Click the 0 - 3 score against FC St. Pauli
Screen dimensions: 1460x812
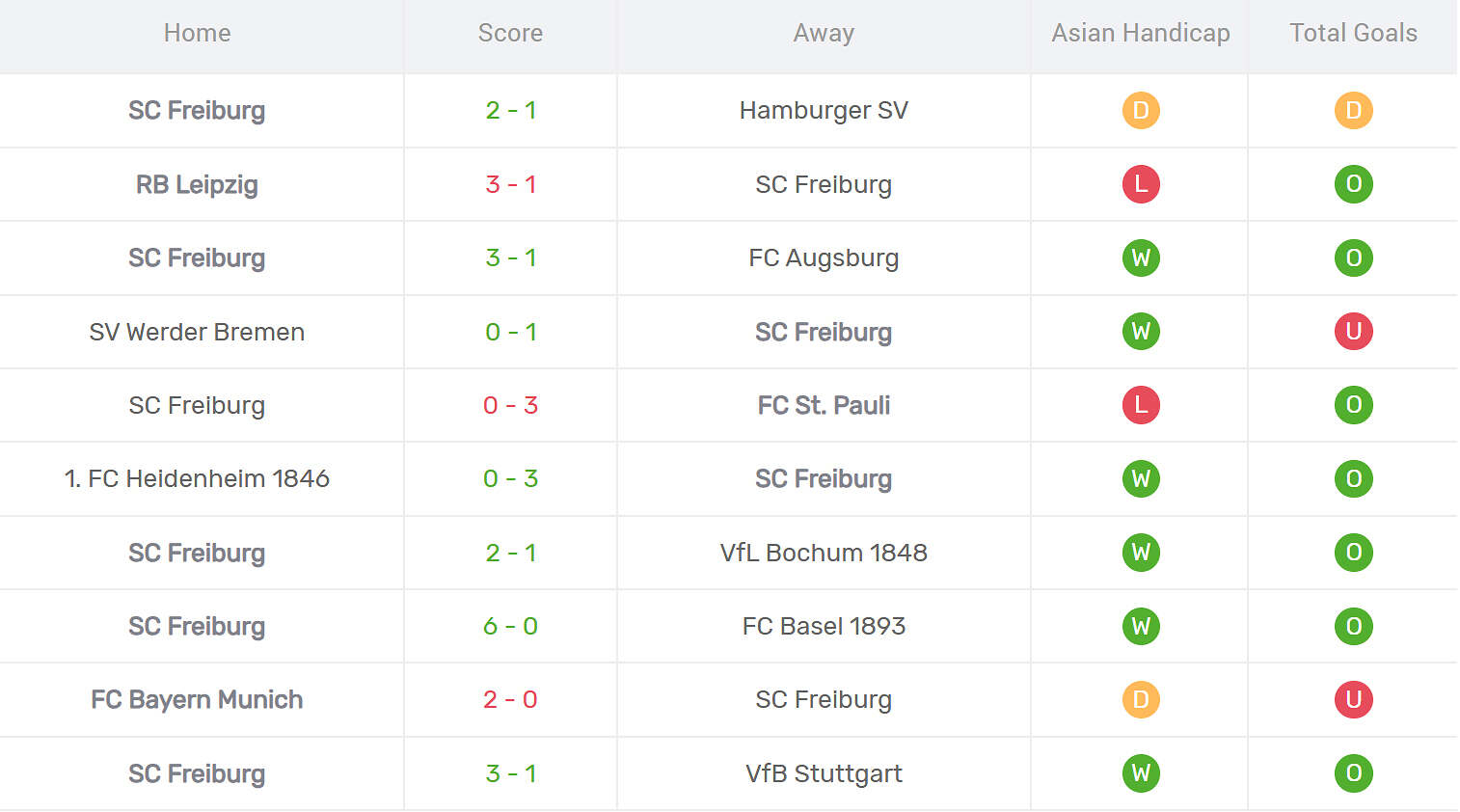[510, 405]
